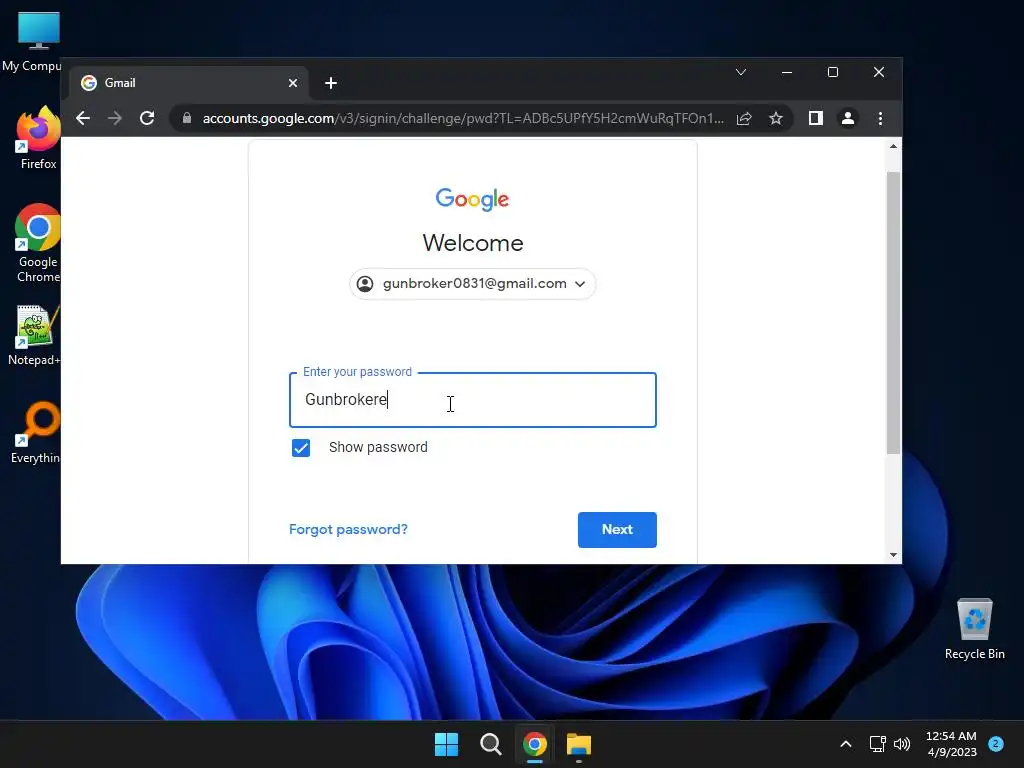Switch to the Gmail tab
Viewport: 1024px width, 768px height.
point(189,83)
